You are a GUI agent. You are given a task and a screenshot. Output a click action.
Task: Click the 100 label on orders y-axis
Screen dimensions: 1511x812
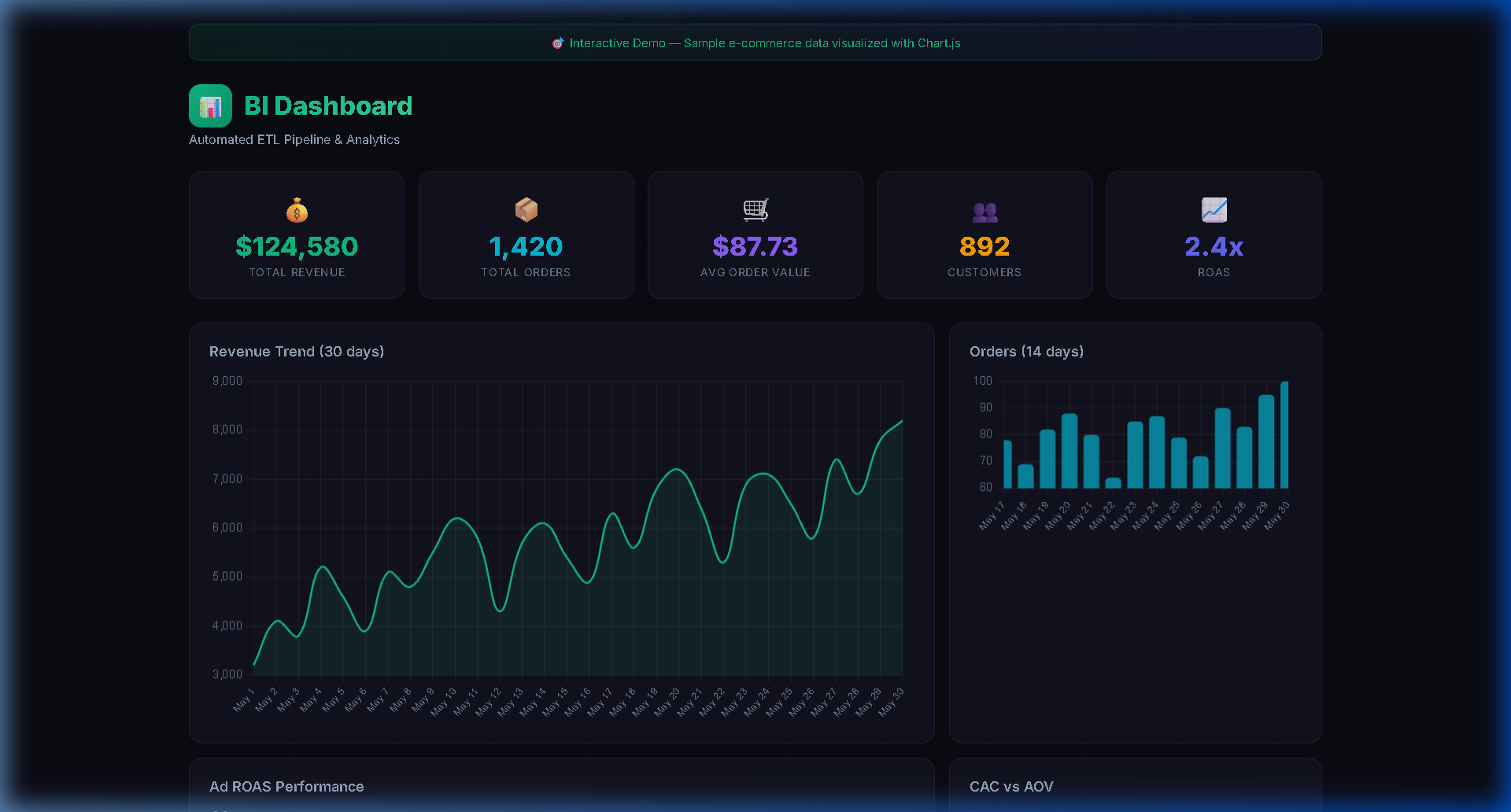[982, 381]
